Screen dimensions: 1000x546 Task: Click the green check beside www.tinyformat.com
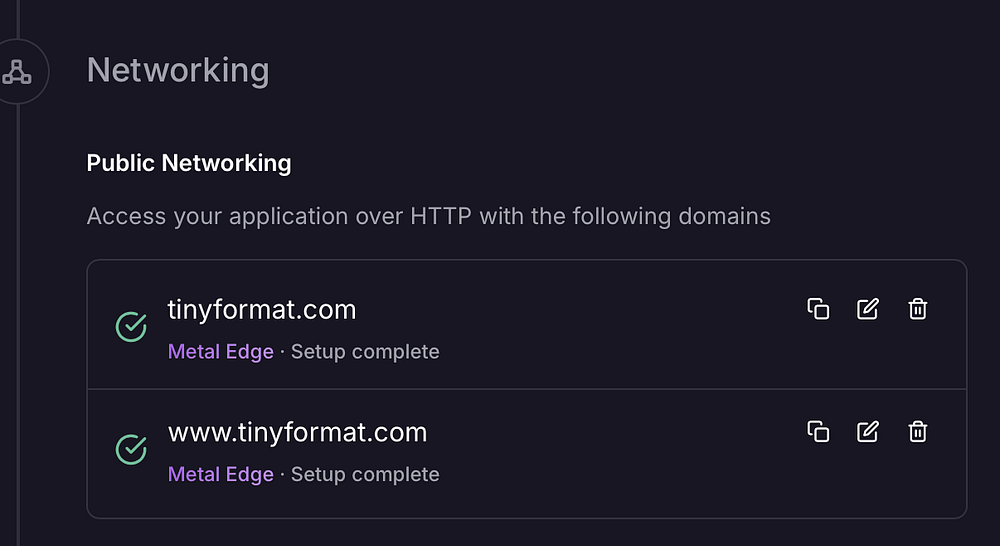131,449
